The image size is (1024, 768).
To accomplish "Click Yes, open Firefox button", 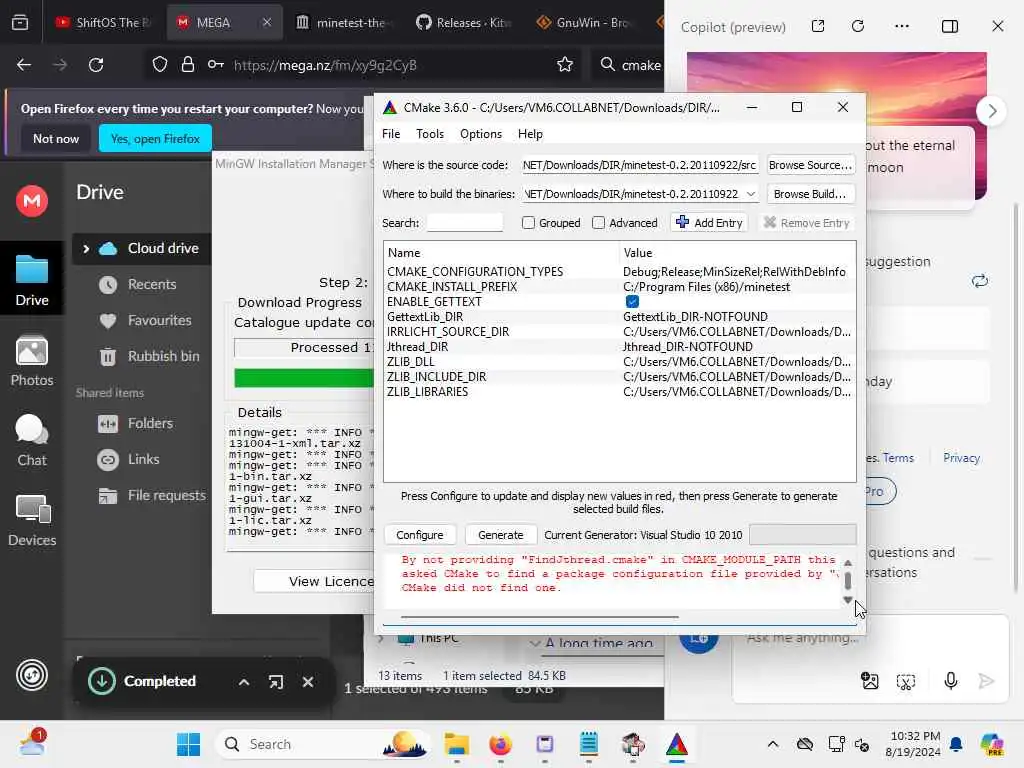I will tap(155, 138).
